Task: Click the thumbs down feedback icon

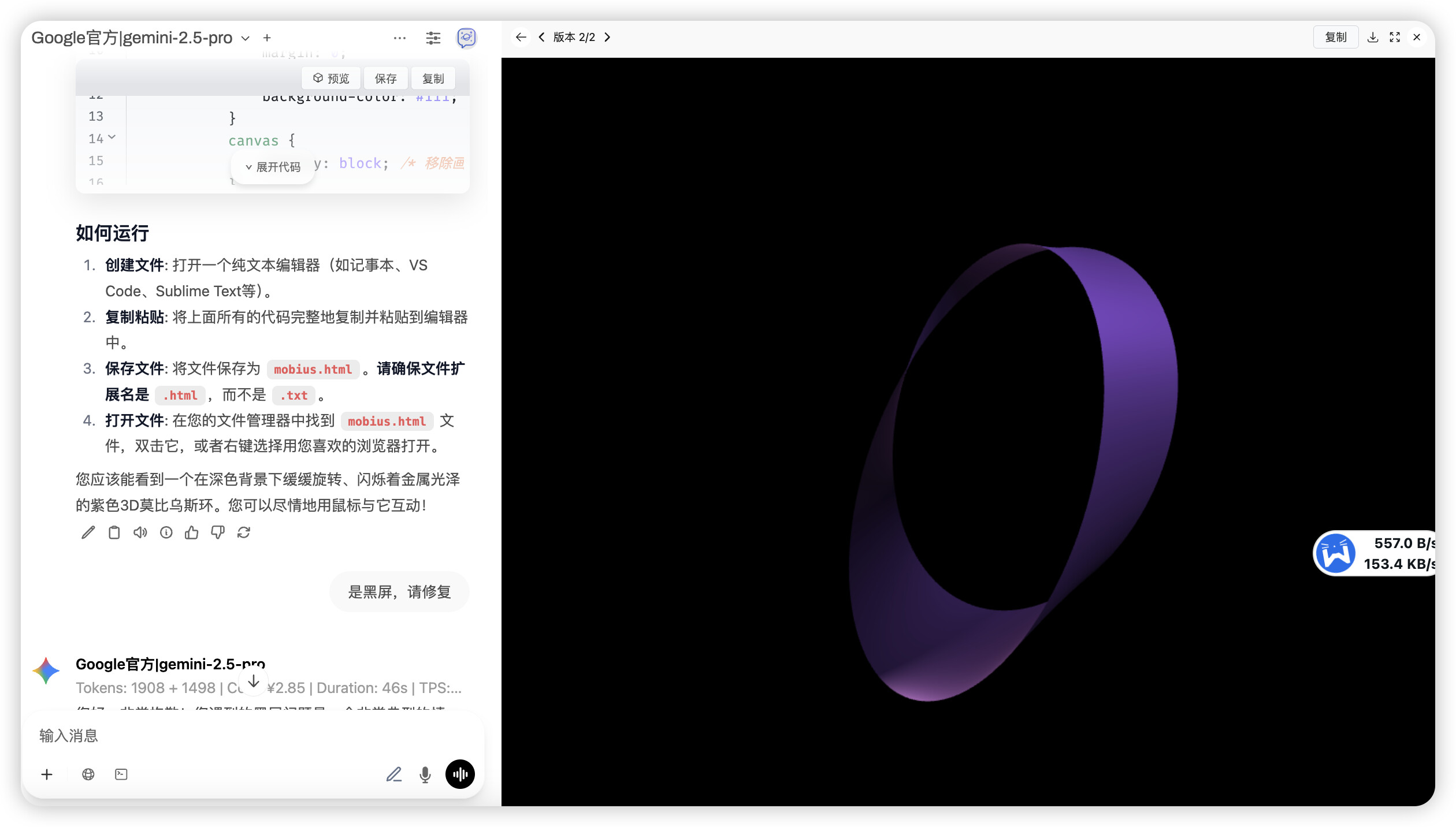Action: tap(218, 532)
